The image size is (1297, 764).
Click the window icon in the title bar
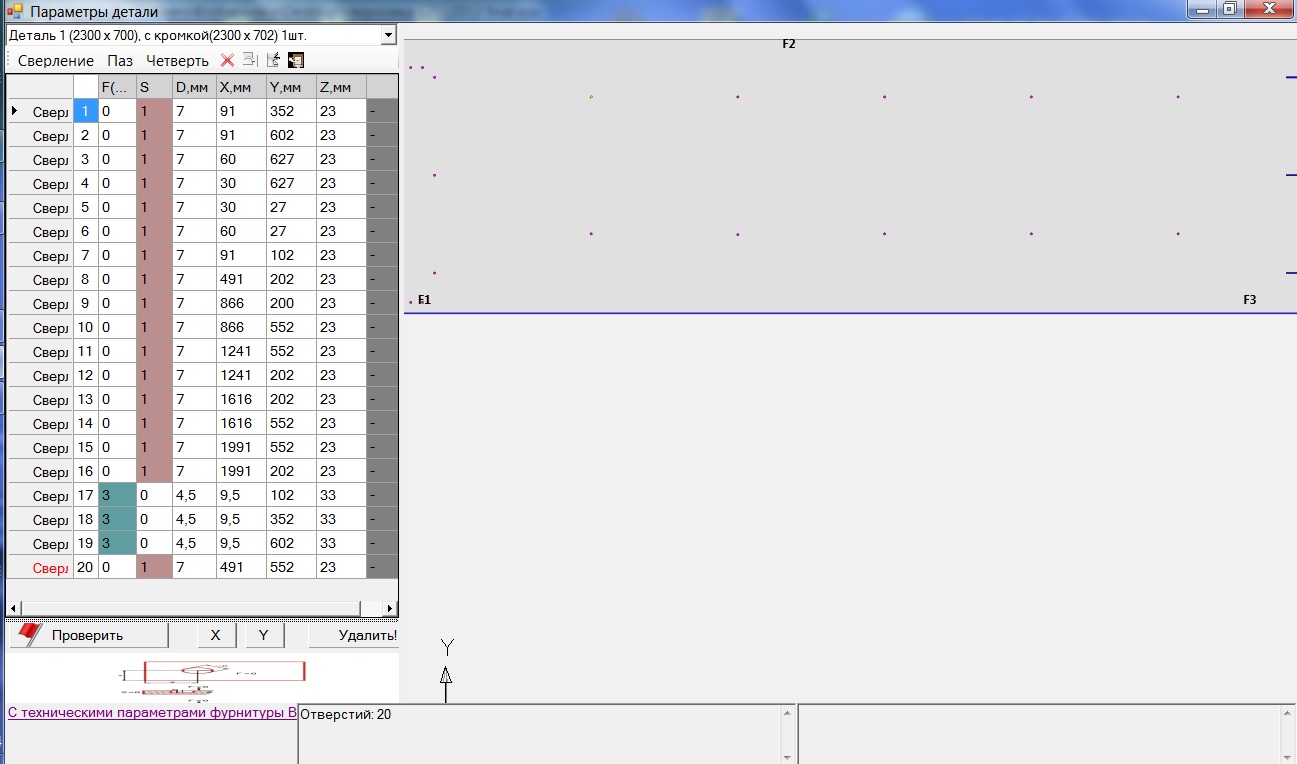point(14,12)
